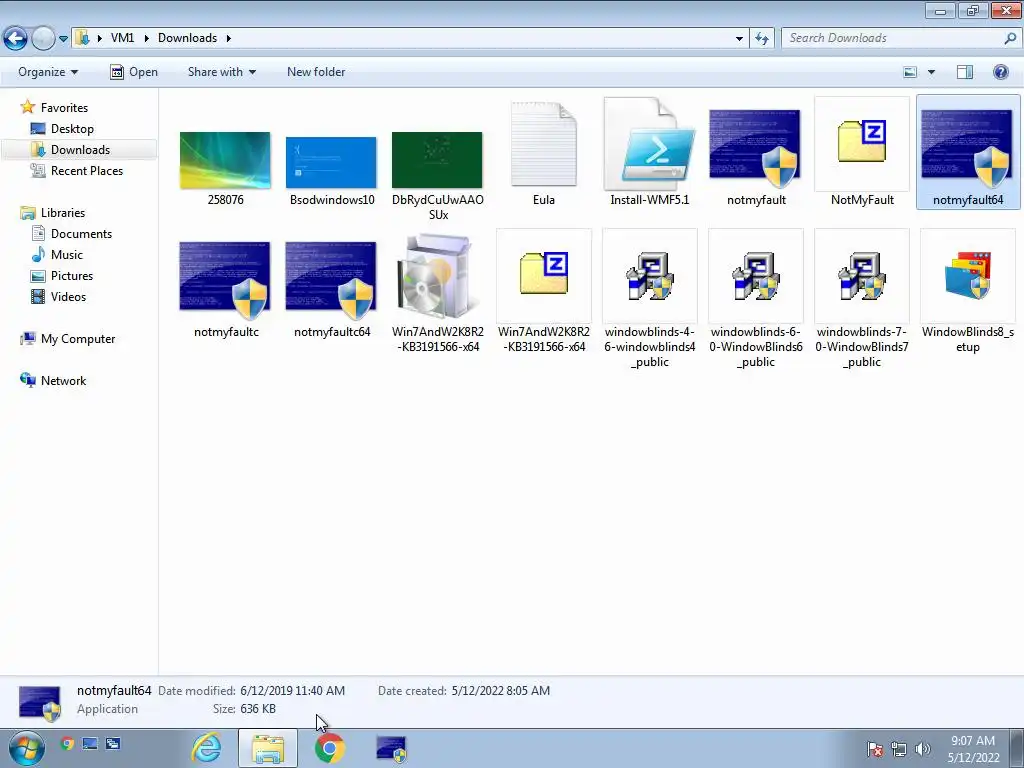Screen dimensions: 1024x768
Task: Select the windowblinds-4-6-windowblinds4_public installer icon
Action: click(650, 276)
